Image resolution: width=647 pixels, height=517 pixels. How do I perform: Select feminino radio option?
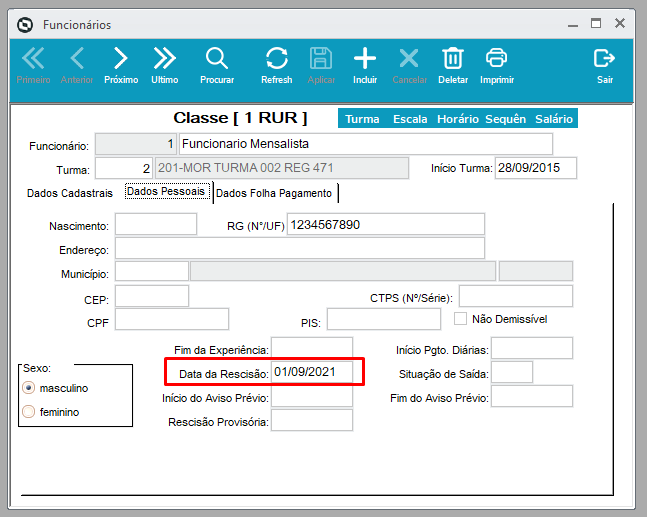click(x=28, y=411)
